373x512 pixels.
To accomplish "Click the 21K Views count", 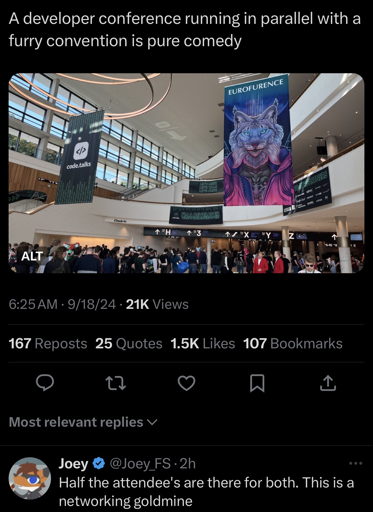I will tap(157, 304).
